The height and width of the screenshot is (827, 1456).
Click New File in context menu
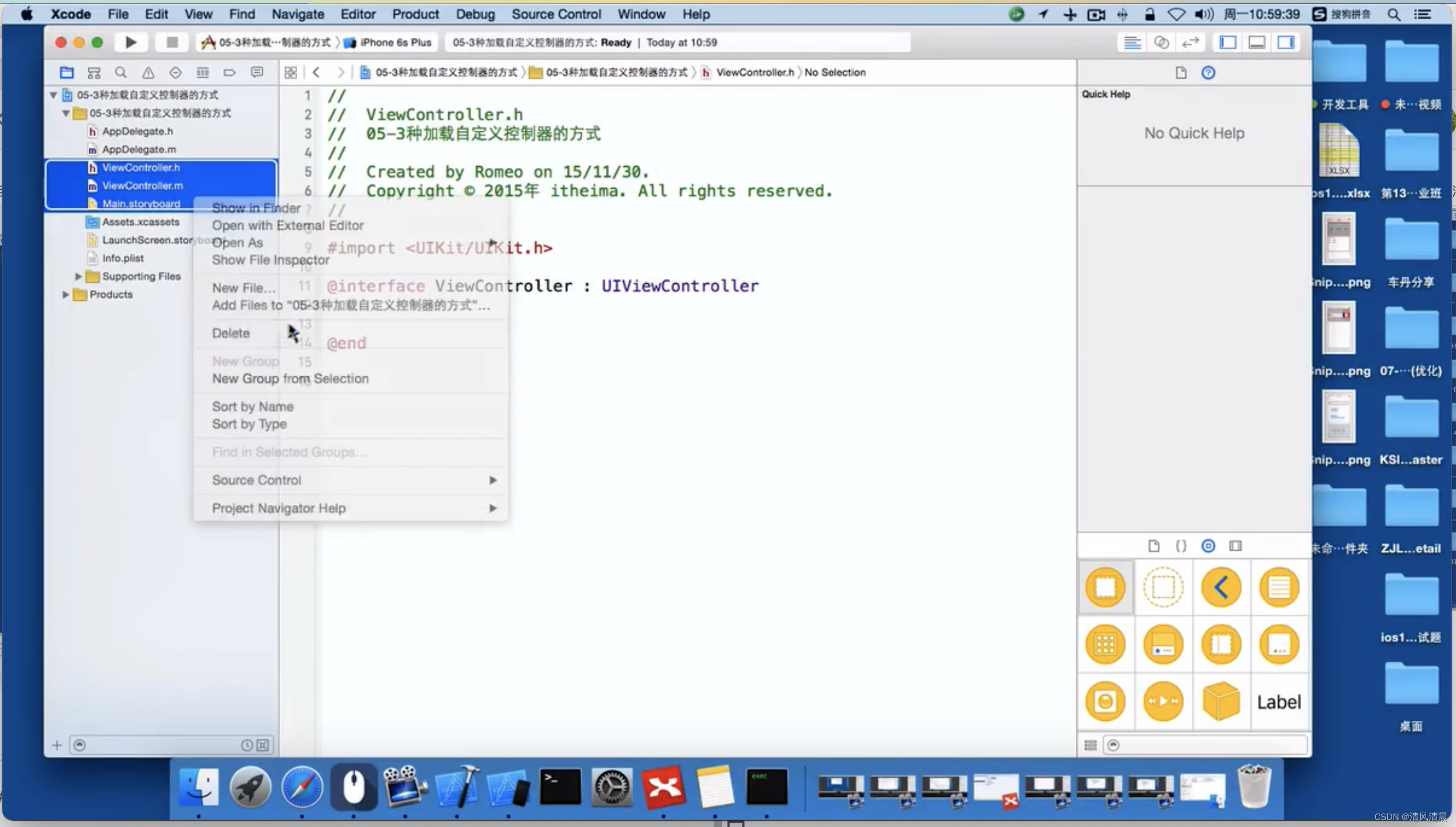[x=243, y=287]
